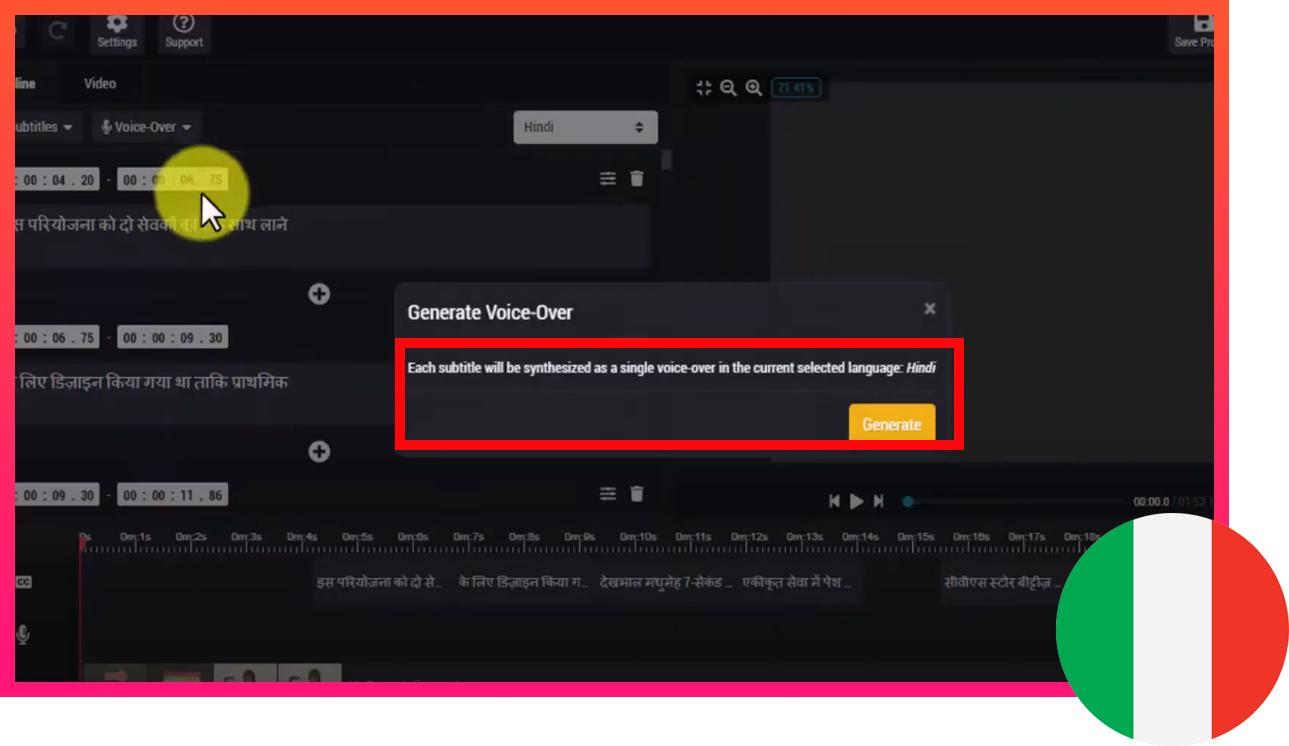Click the subtitle list vertical scrollbar

(667, 160)
